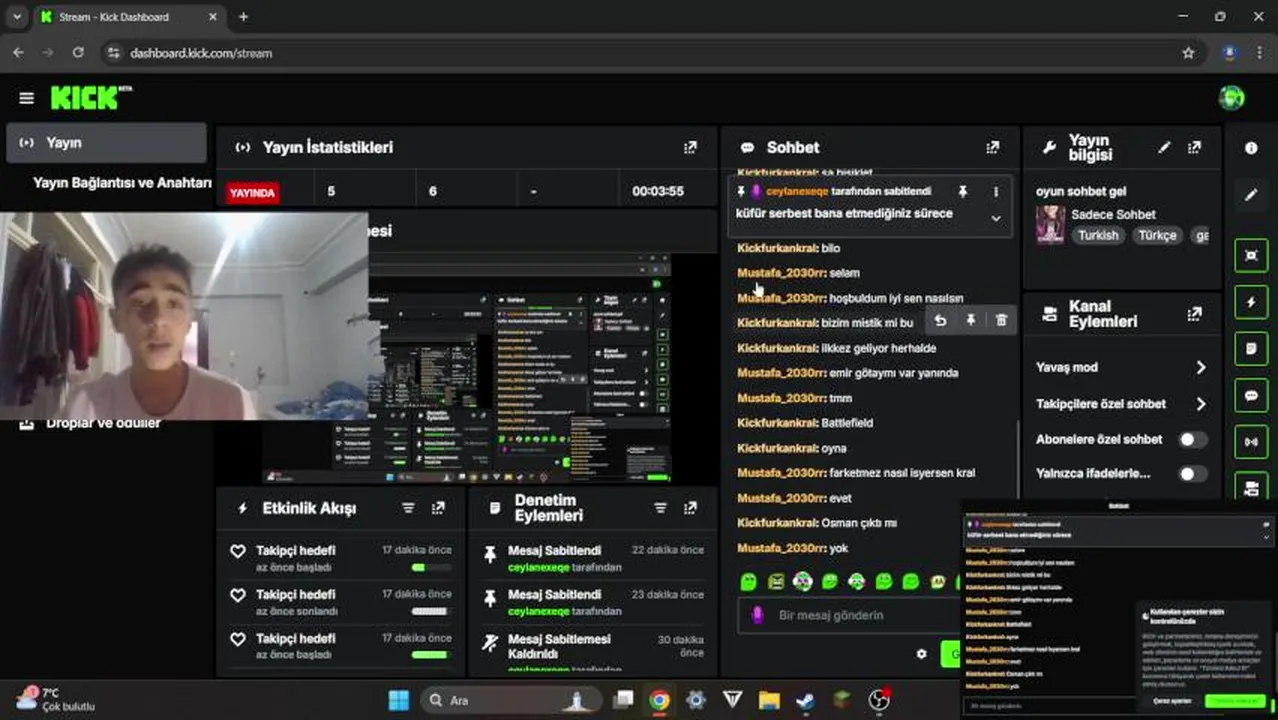Click the stream preview widget icon in the right sidebar
Screen dimensions: 1278x720
point(1251,255)
